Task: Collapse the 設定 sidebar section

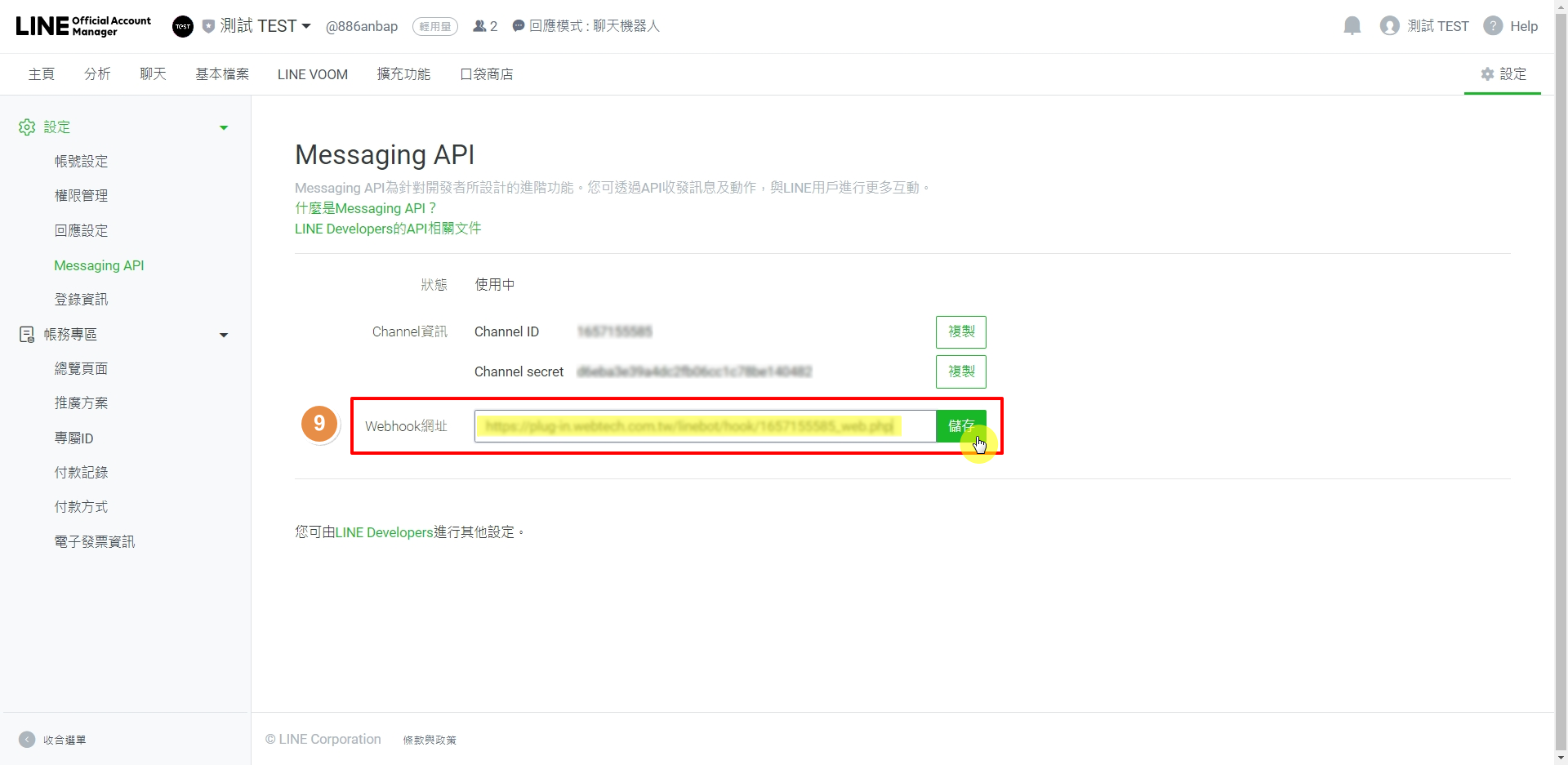Action: click(224, 127)
